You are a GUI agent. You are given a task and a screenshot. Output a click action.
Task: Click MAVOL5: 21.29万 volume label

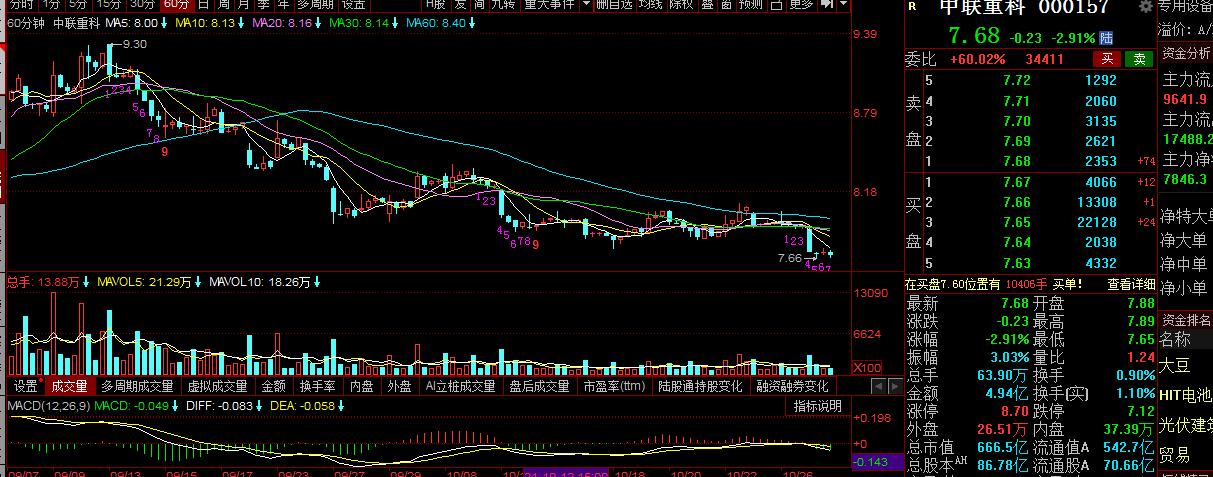(x=142, y=282)
